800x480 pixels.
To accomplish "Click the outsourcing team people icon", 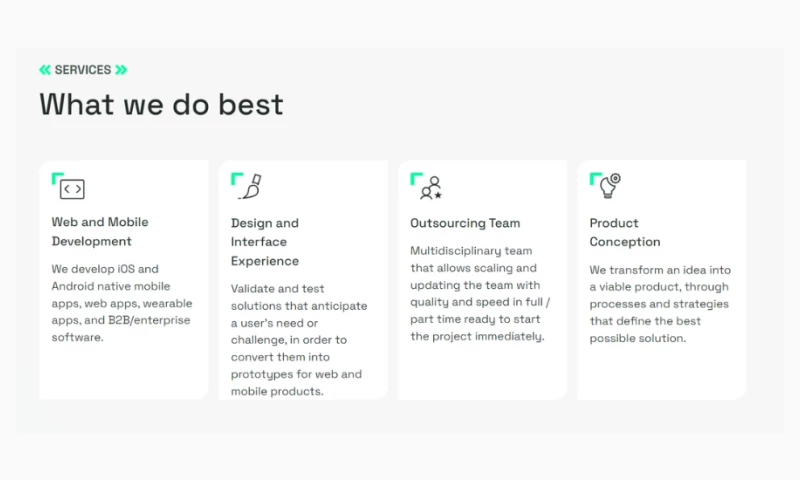I will (431, 187).
